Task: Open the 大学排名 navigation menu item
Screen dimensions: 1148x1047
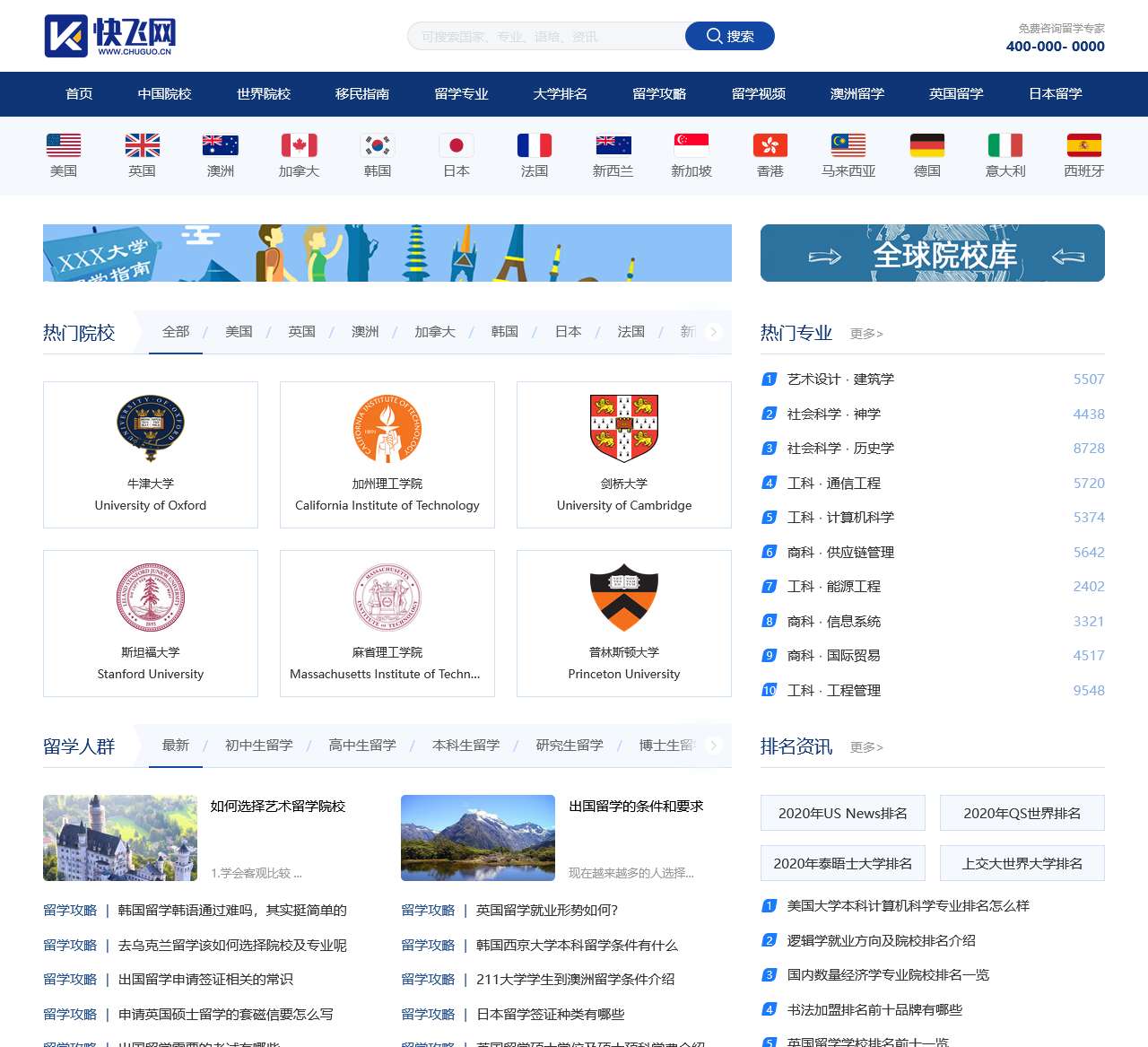Action: coord(560,94)
